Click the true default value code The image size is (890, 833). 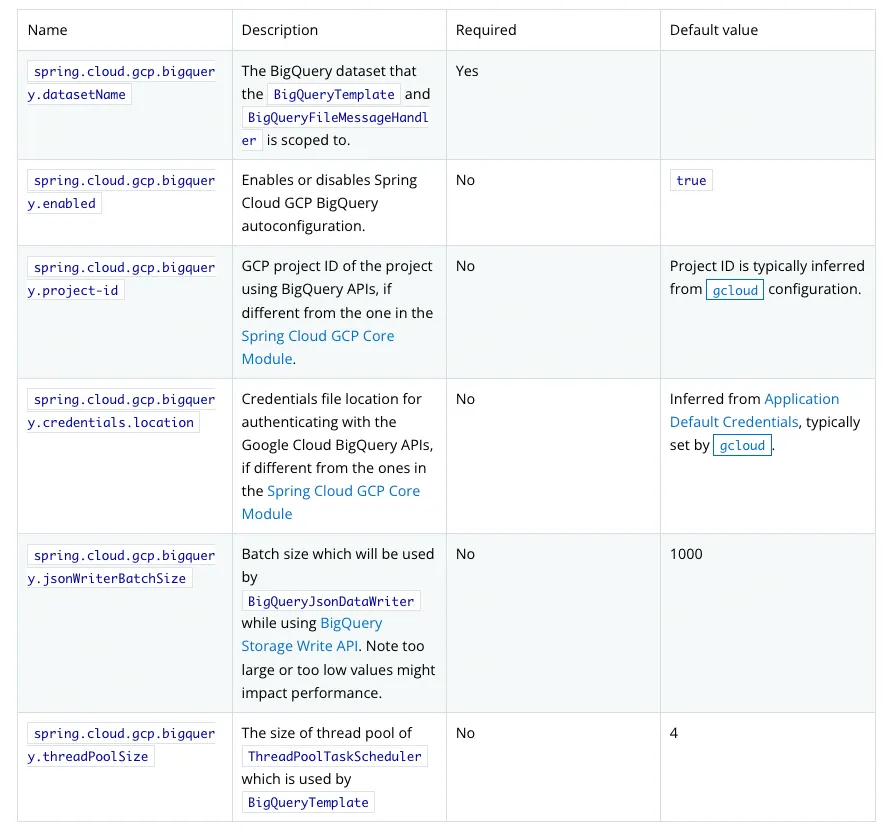tap(691, 181)
